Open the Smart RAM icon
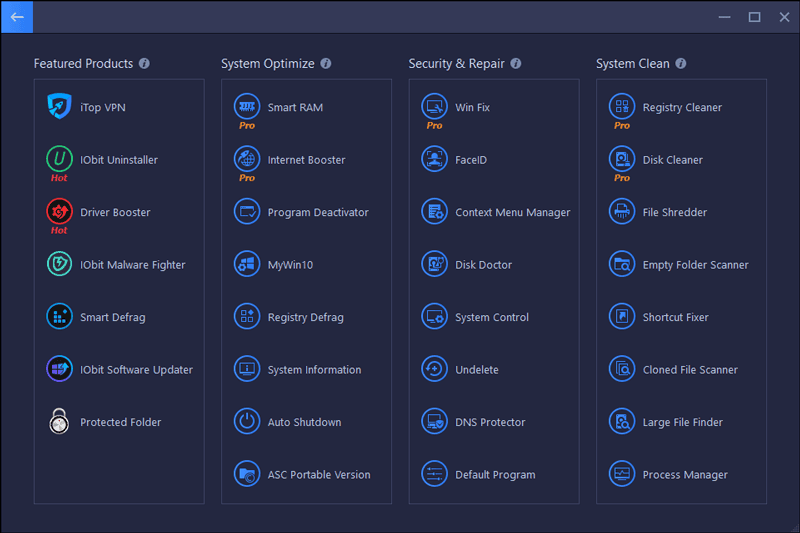800x533 pixels. [x=247, y=106]
